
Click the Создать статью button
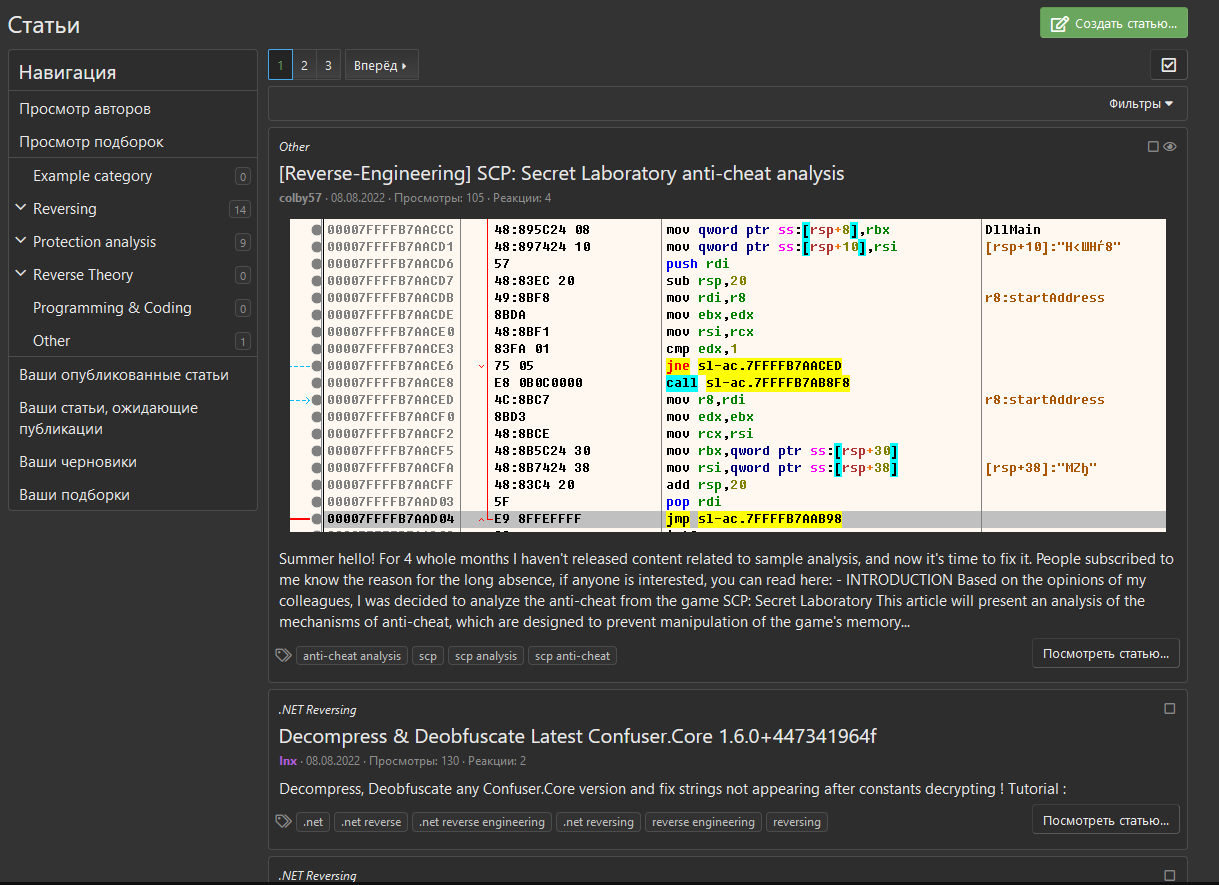[x=1113, y=23]
